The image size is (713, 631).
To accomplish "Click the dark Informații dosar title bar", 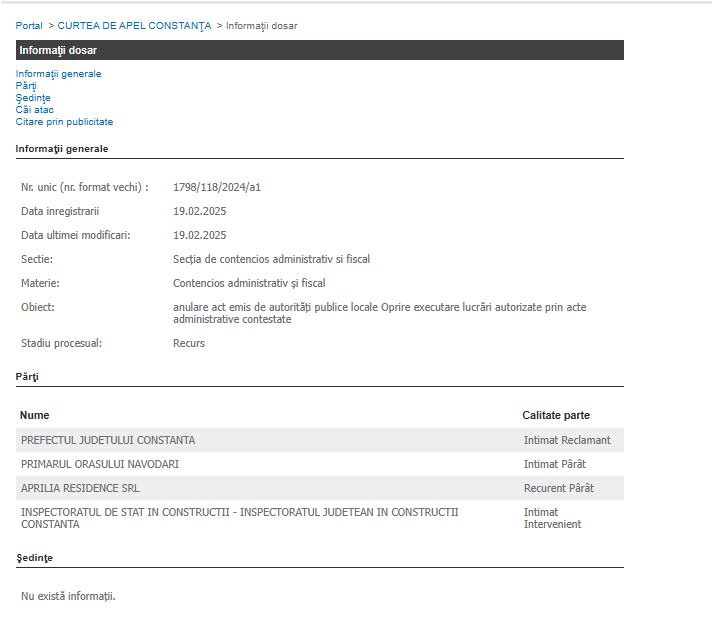I will coord(320,50).
